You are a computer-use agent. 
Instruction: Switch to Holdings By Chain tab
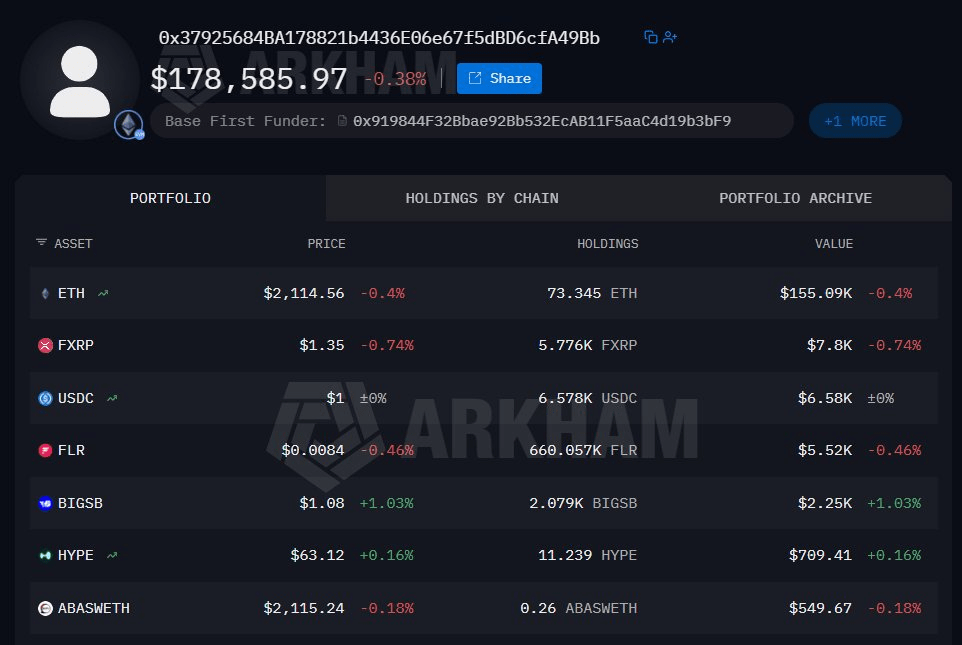click(x=482, y=198)
